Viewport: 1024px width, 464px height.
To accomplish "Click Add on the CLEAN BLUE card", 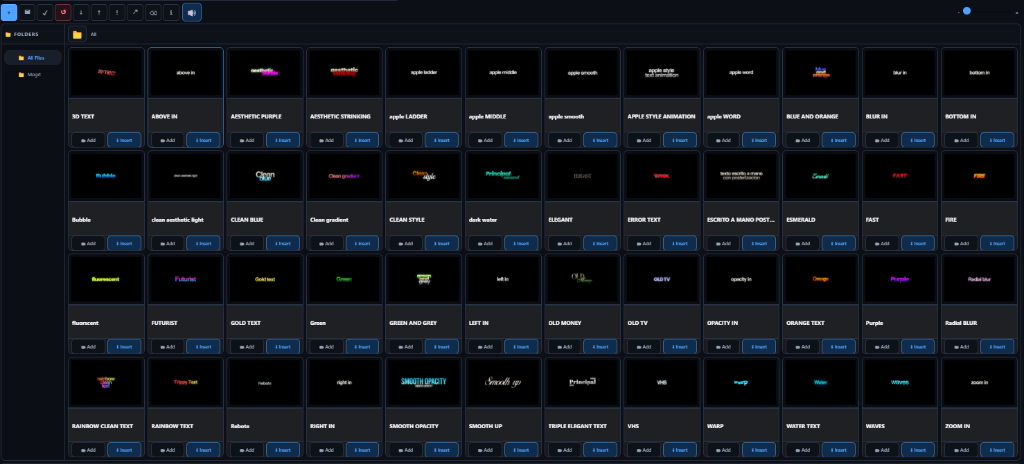I will (x=247, y=243).
